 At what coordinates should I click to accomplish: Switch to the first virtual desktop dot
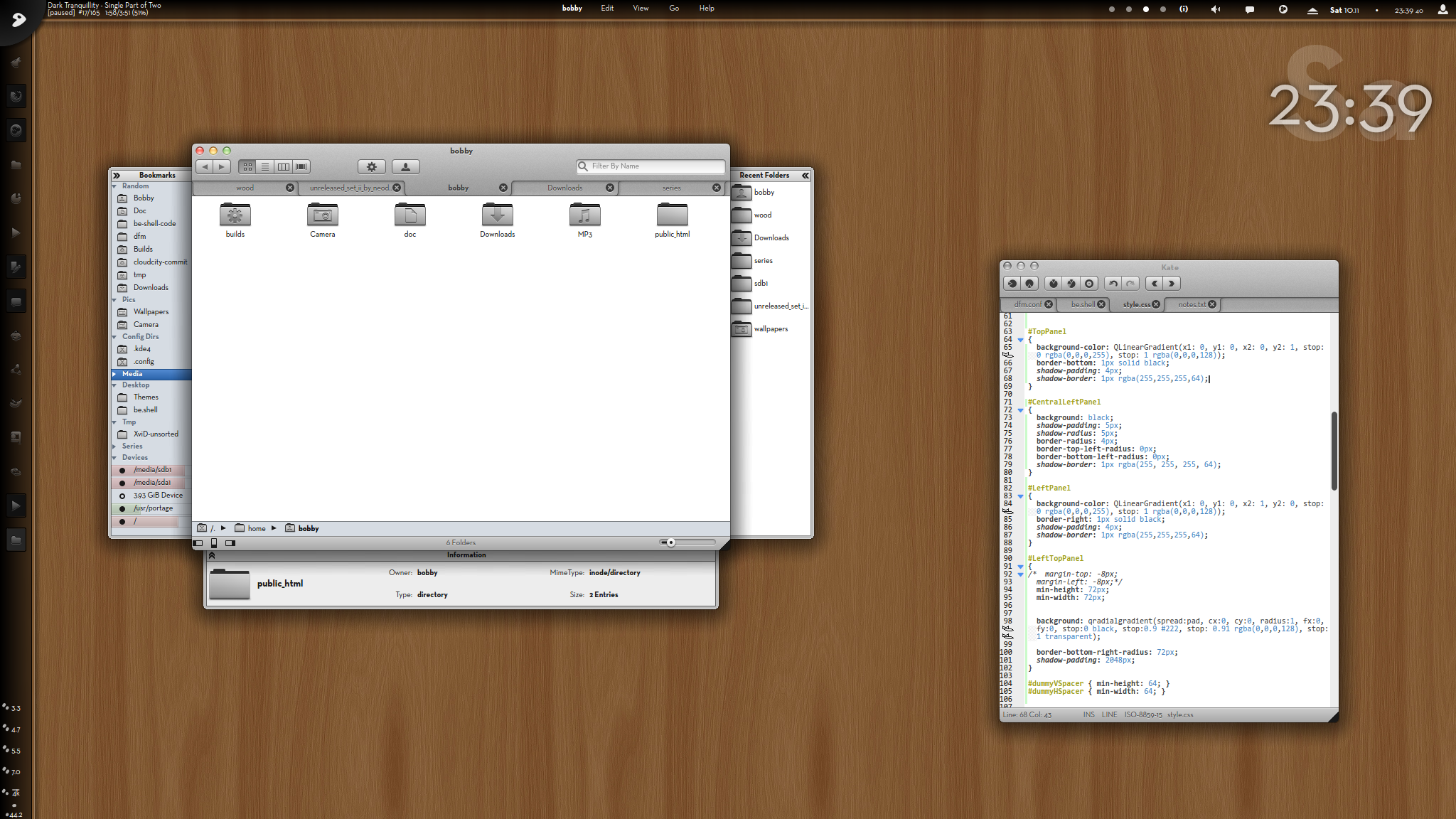(x=1111, y=9)
